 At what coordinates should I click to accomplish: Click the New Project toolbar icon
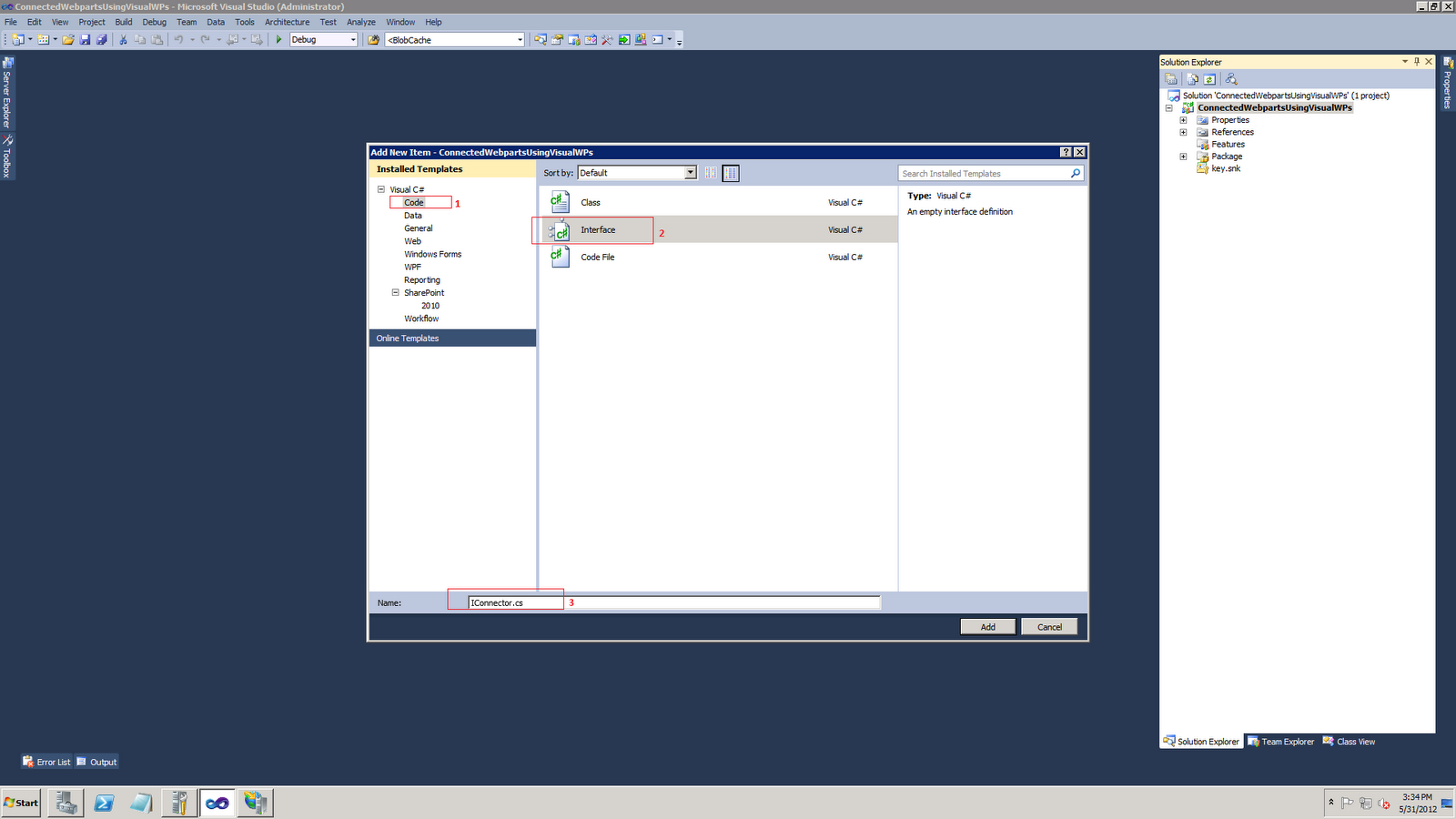(x=18, y=40)
